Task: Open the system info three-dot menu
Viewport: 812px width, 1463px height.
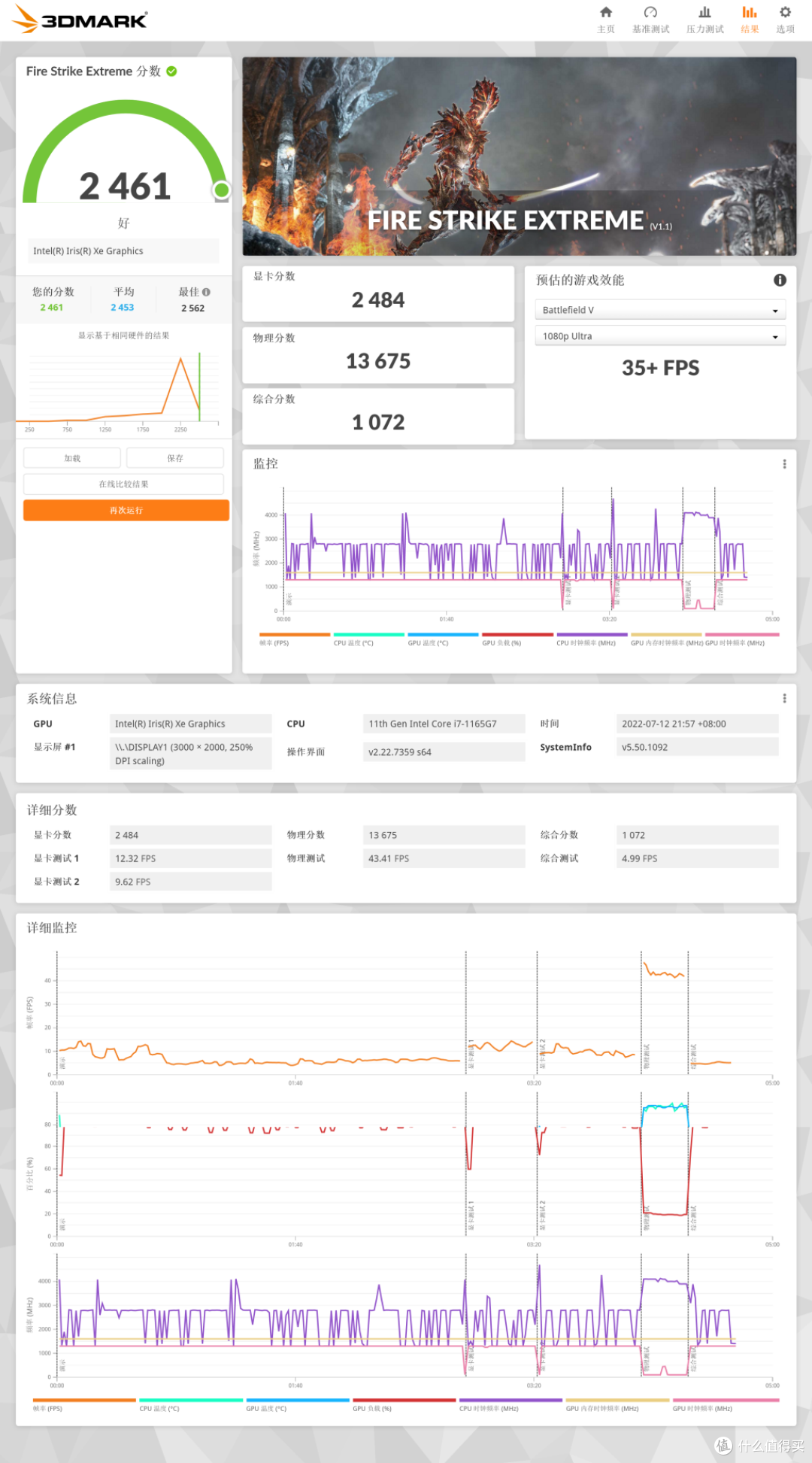Action: click(784, 699)
